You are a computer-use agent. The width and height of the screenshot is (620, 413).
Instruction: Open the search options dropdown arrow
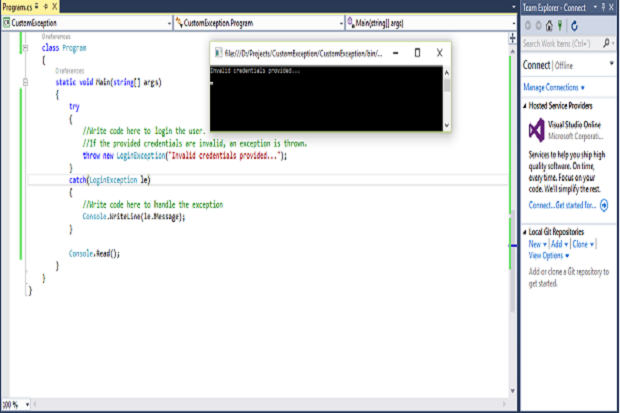613,44
